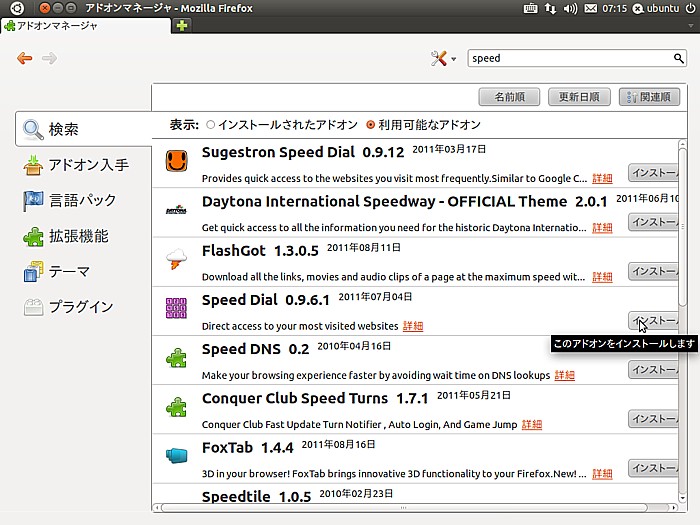Install Sugestron Speed Dial addon

(x=653, y=173)
